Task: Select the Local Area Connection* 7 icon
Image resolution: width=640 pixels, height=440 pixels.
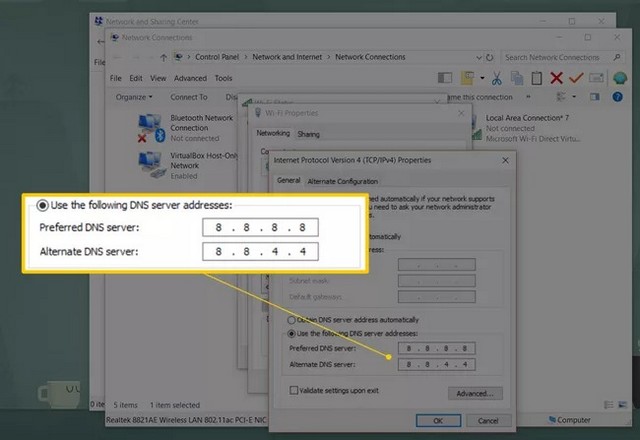Action: (469, 124)
